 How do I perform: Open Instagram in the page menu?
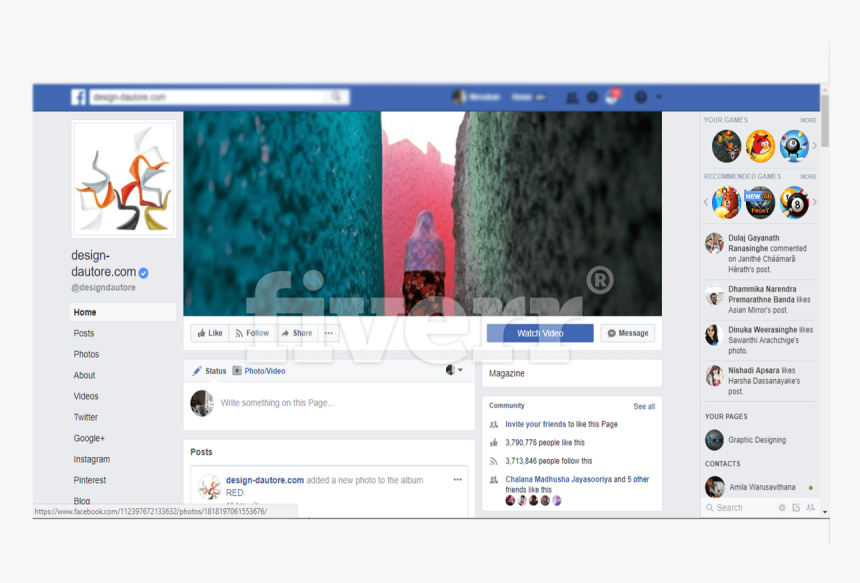pyautogui.click(x=92, y=459)
